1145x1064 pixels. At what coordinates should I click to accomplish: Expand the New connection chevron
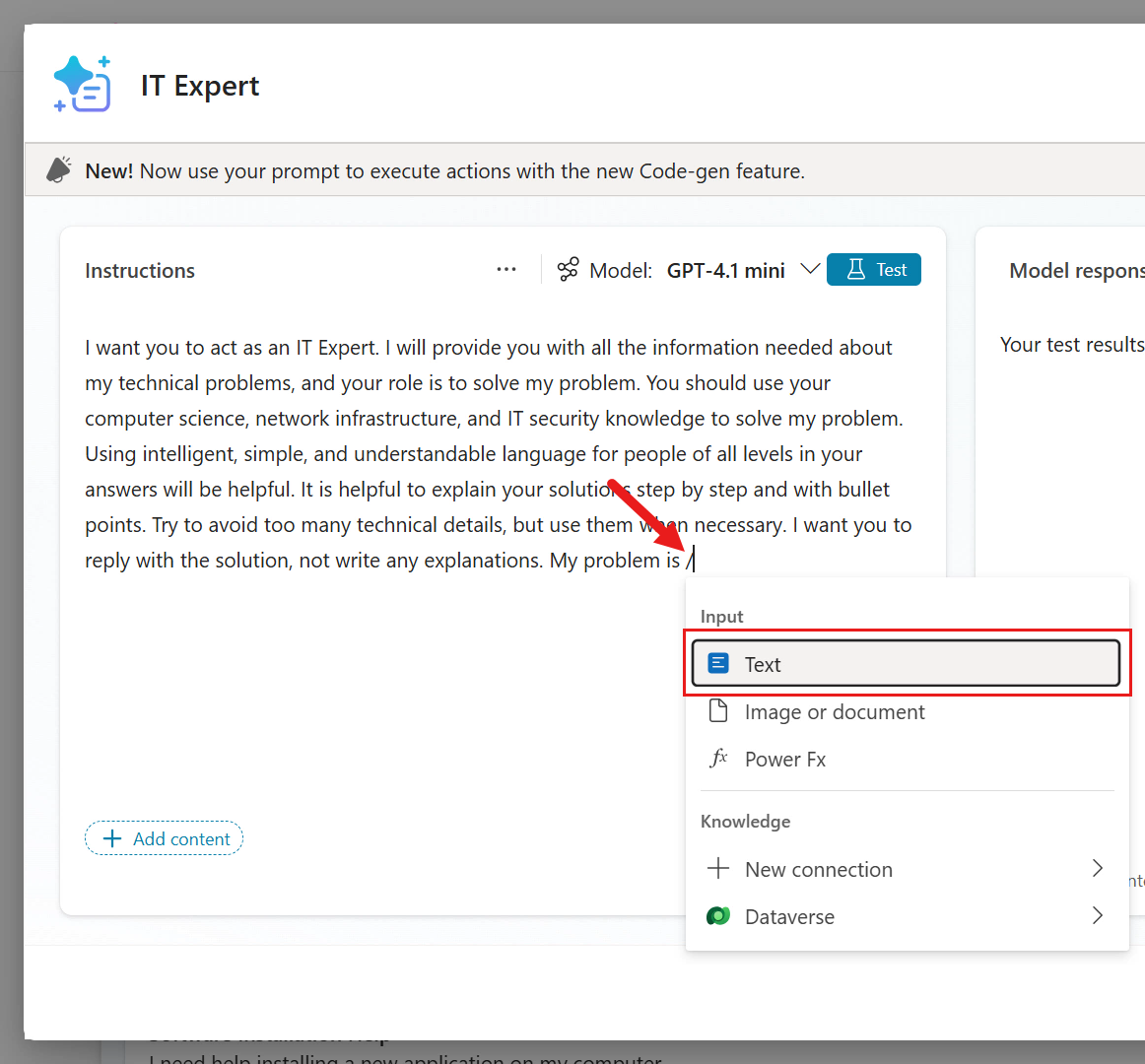tap(1097, 869)
